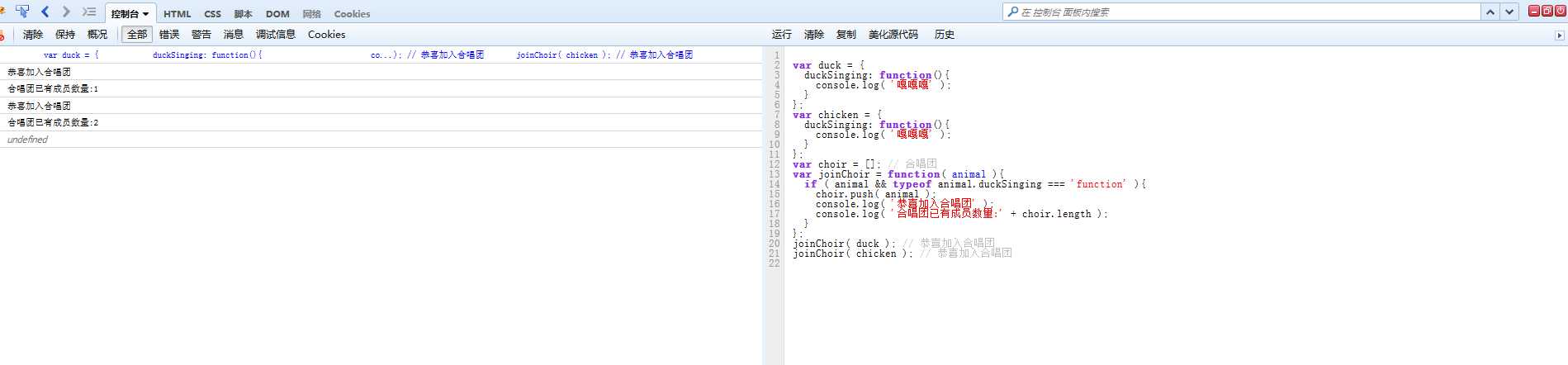The height and width of the screenshot is (365, 1568).
Task: Go forward with the right arrow icon
Action: tap(66, 12)
